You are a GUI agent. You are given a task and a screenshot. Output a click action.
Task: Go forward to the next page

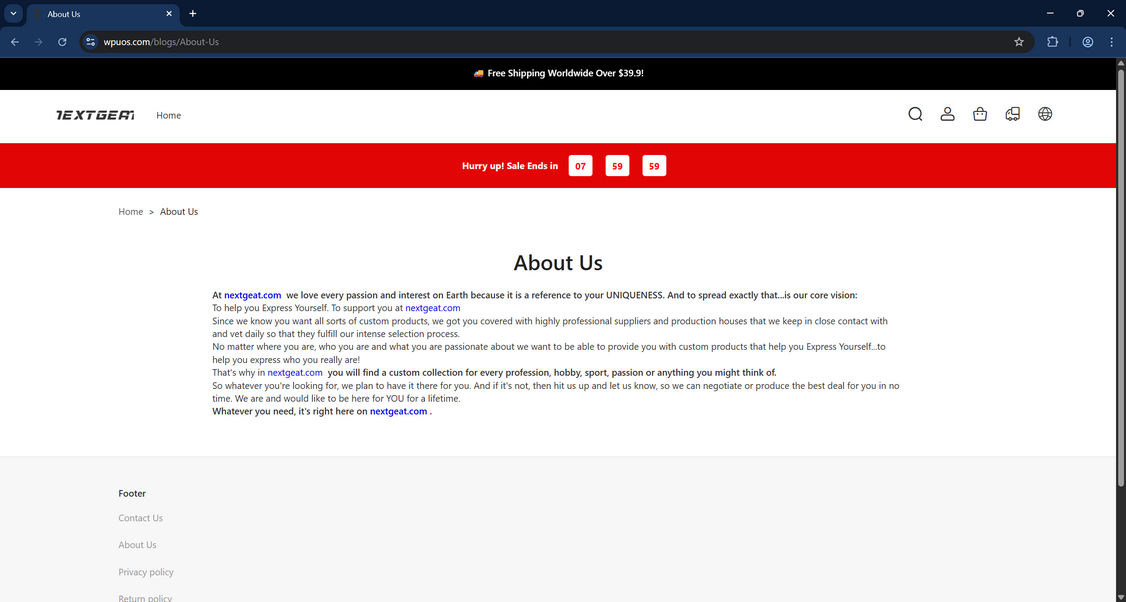39,42
